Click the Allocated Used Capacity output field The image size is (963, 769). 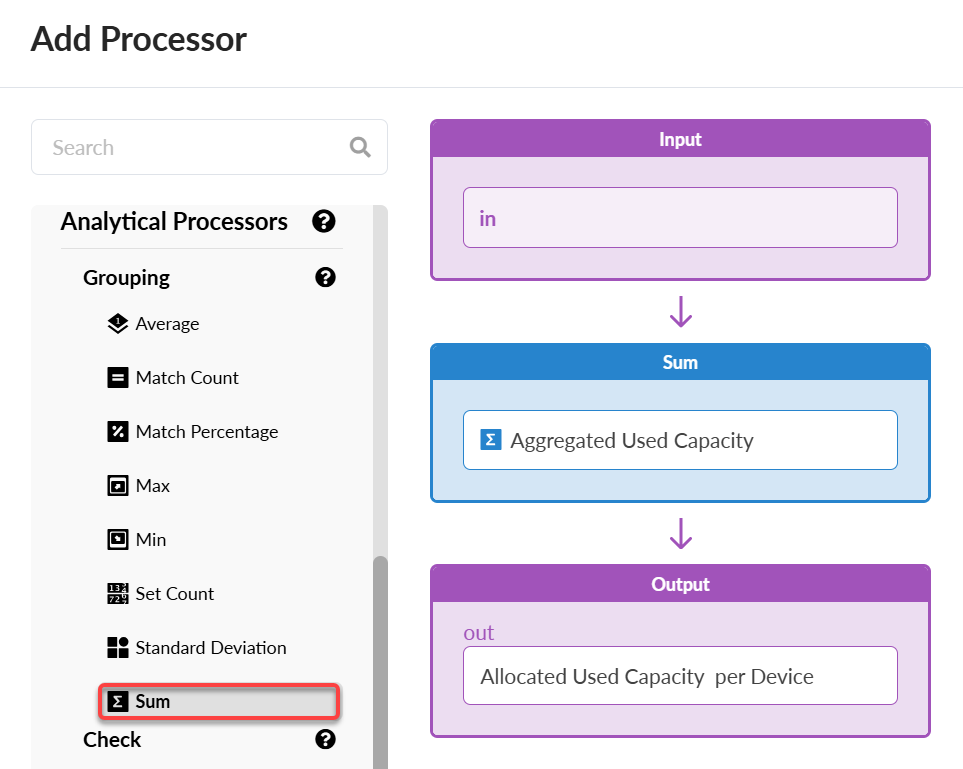tap(680, 676)
